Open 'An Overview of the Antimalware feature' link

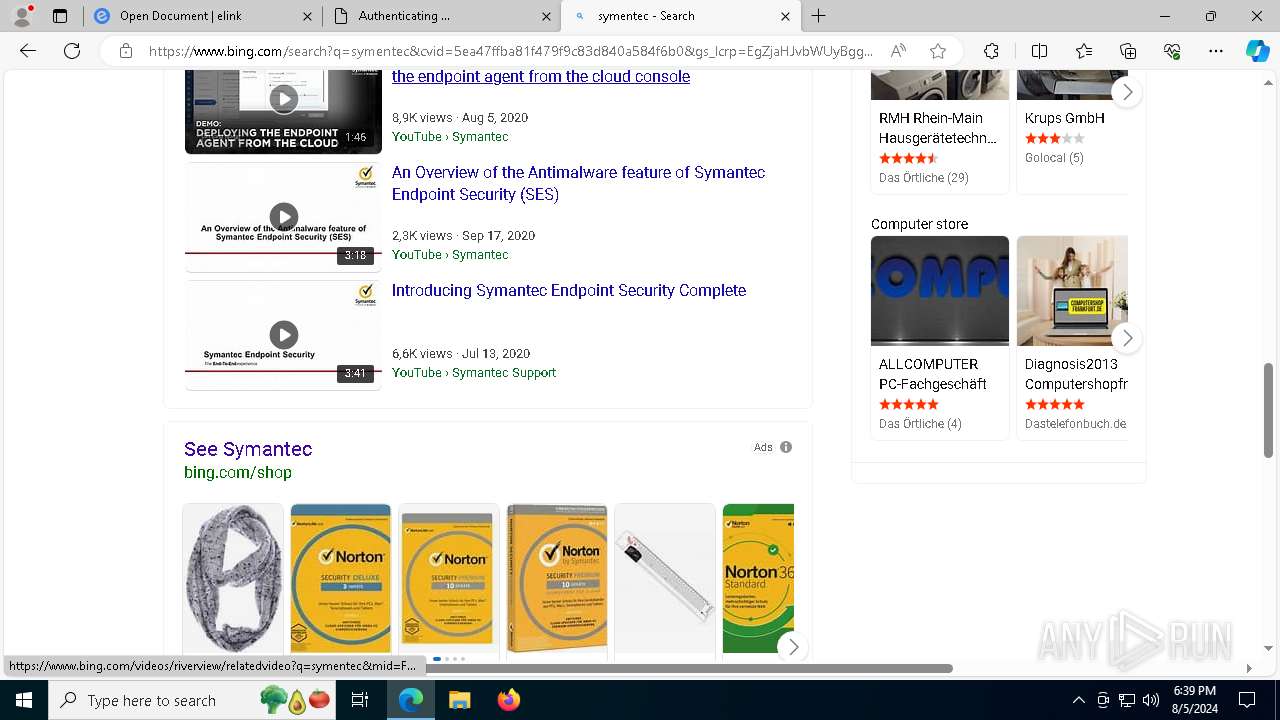[578, 183]
